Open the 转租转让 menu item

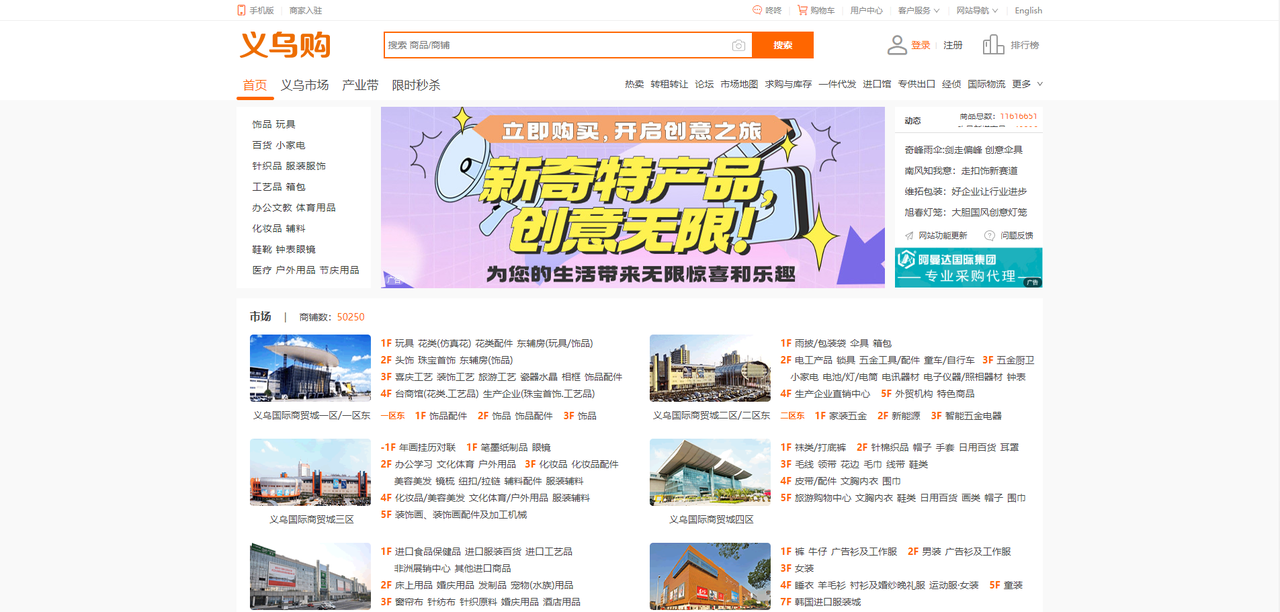click(x=669, y=84)
